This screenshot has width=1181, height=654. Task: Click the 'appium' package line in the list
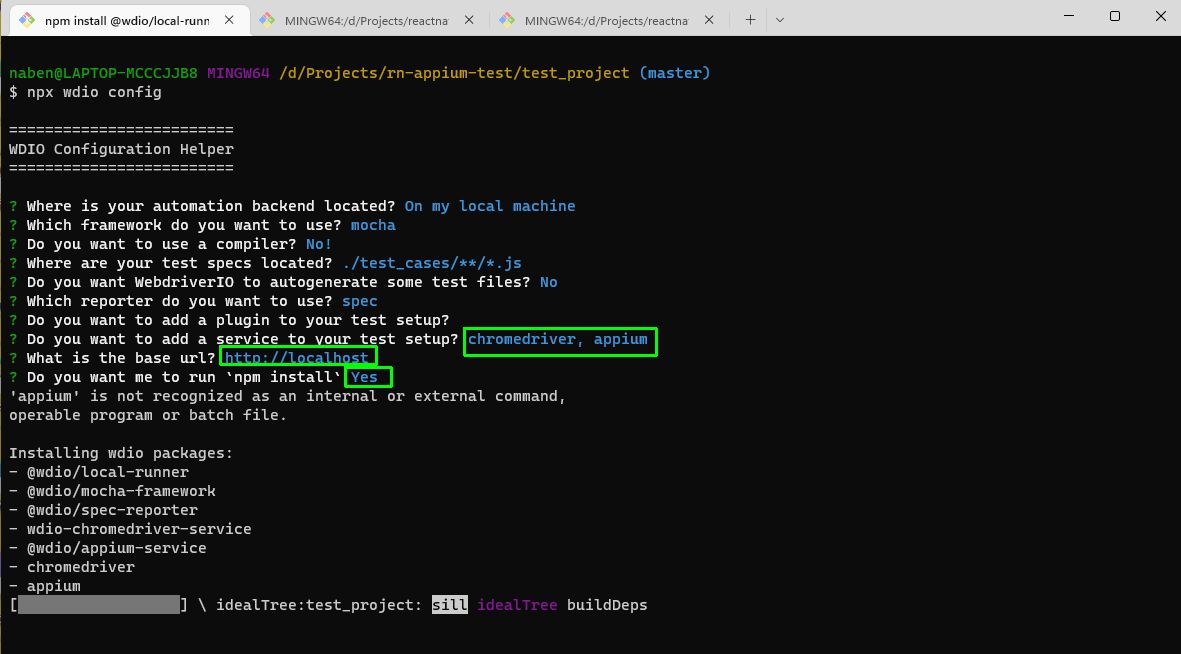point(44,586)
